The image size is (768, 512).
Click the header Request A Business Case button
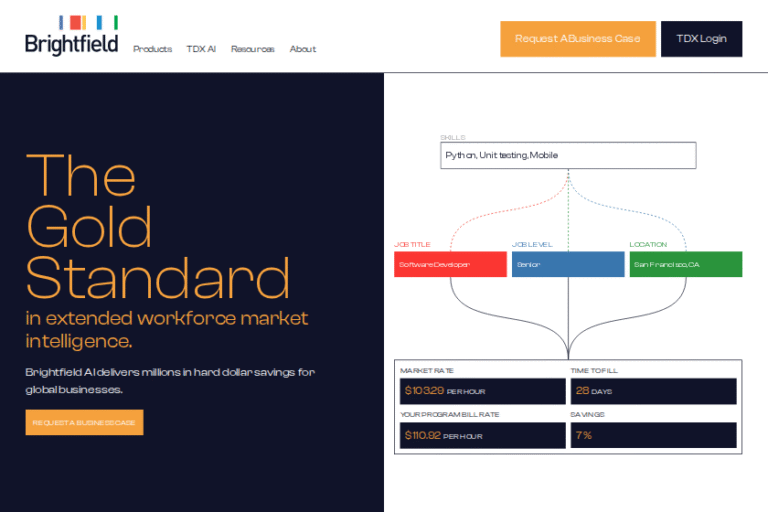[577, 39]
